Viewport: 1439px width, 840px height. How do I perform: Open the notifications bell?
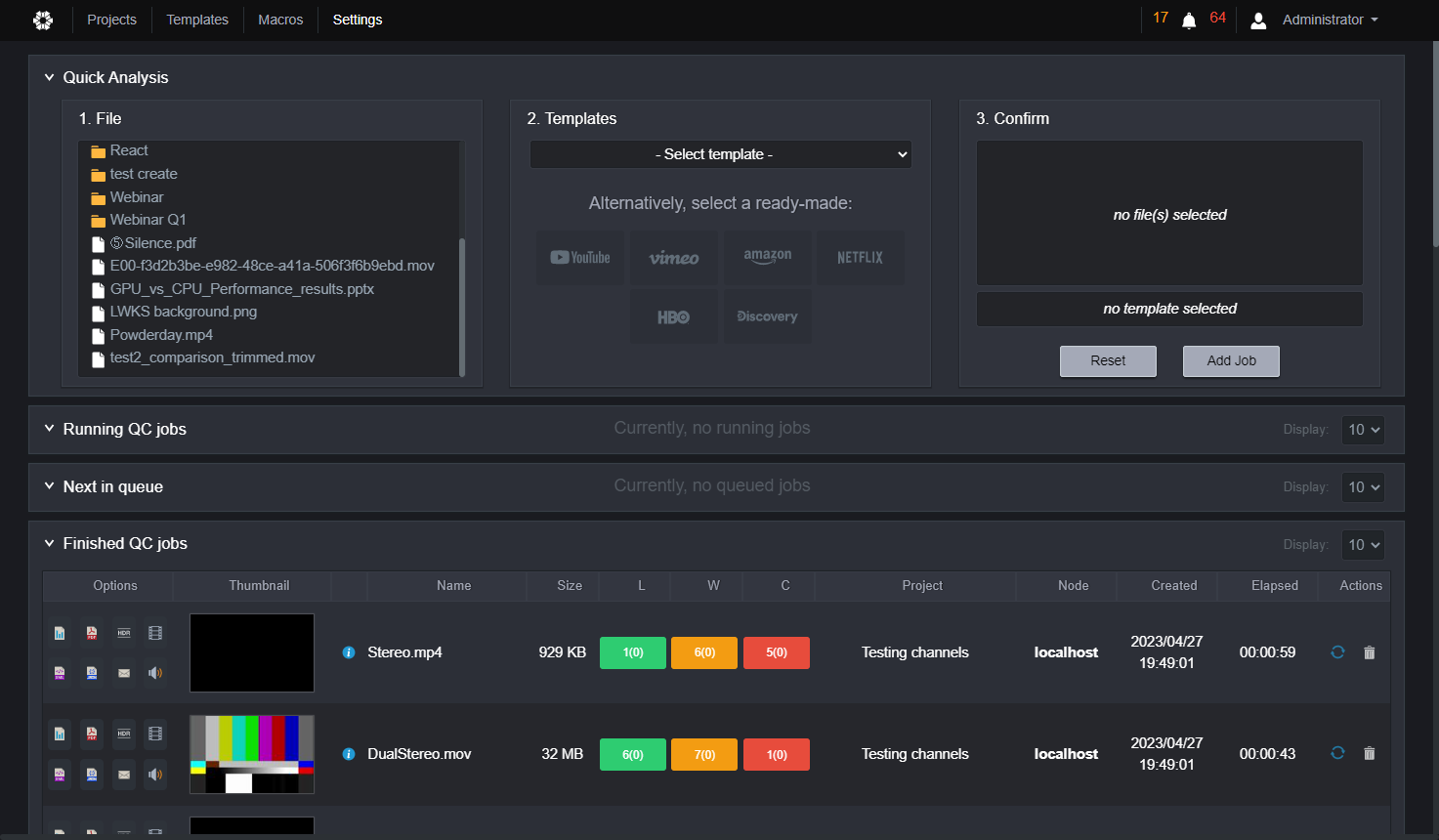(x=1189, y=21)
